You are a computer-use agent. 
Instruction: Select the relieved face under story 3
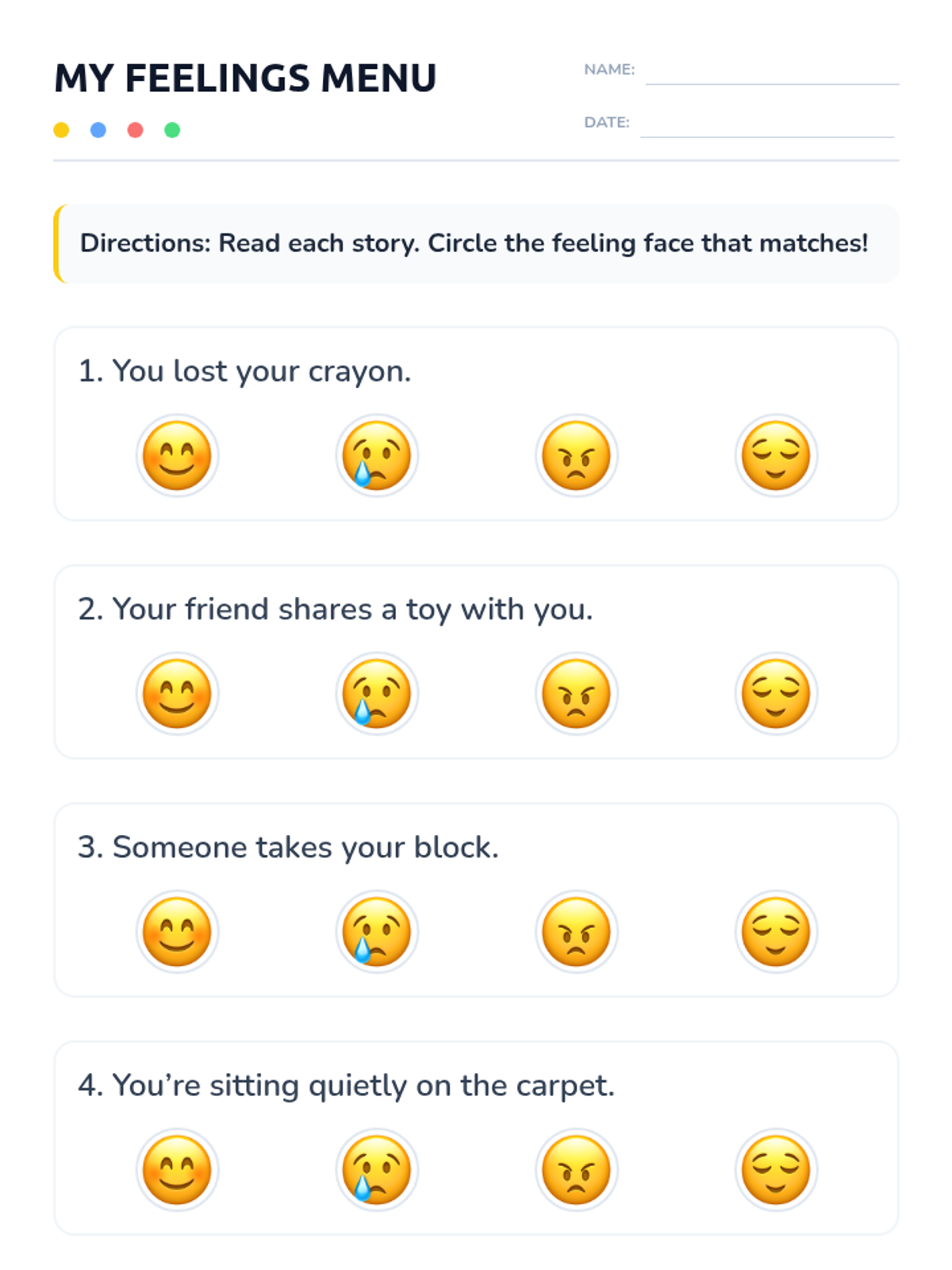[x=776, y=932]
